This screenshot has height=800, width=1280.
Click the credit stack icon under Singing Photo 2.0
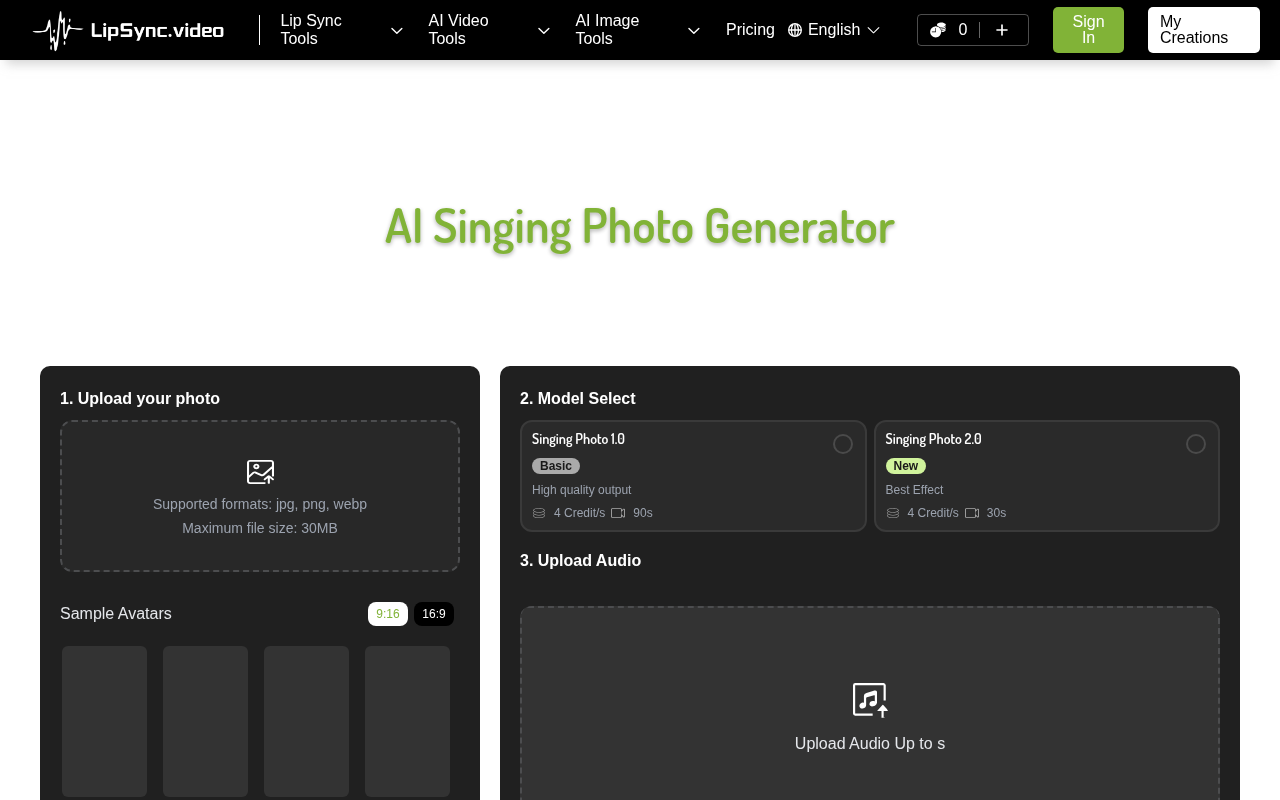tap(893, 513)
